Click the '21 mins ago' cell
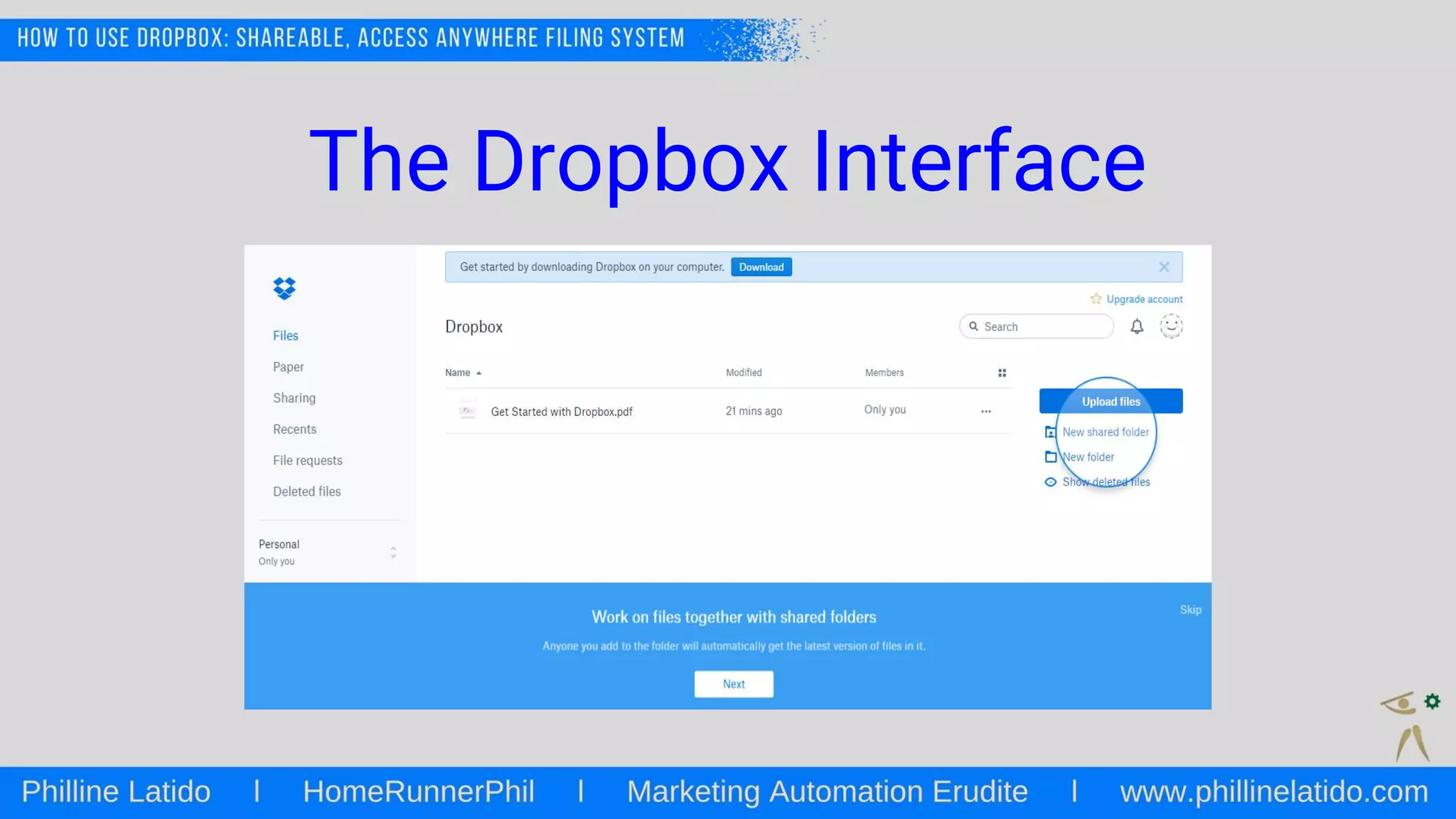This screenshot has height=819, width=1456. [x=754, y=411]
